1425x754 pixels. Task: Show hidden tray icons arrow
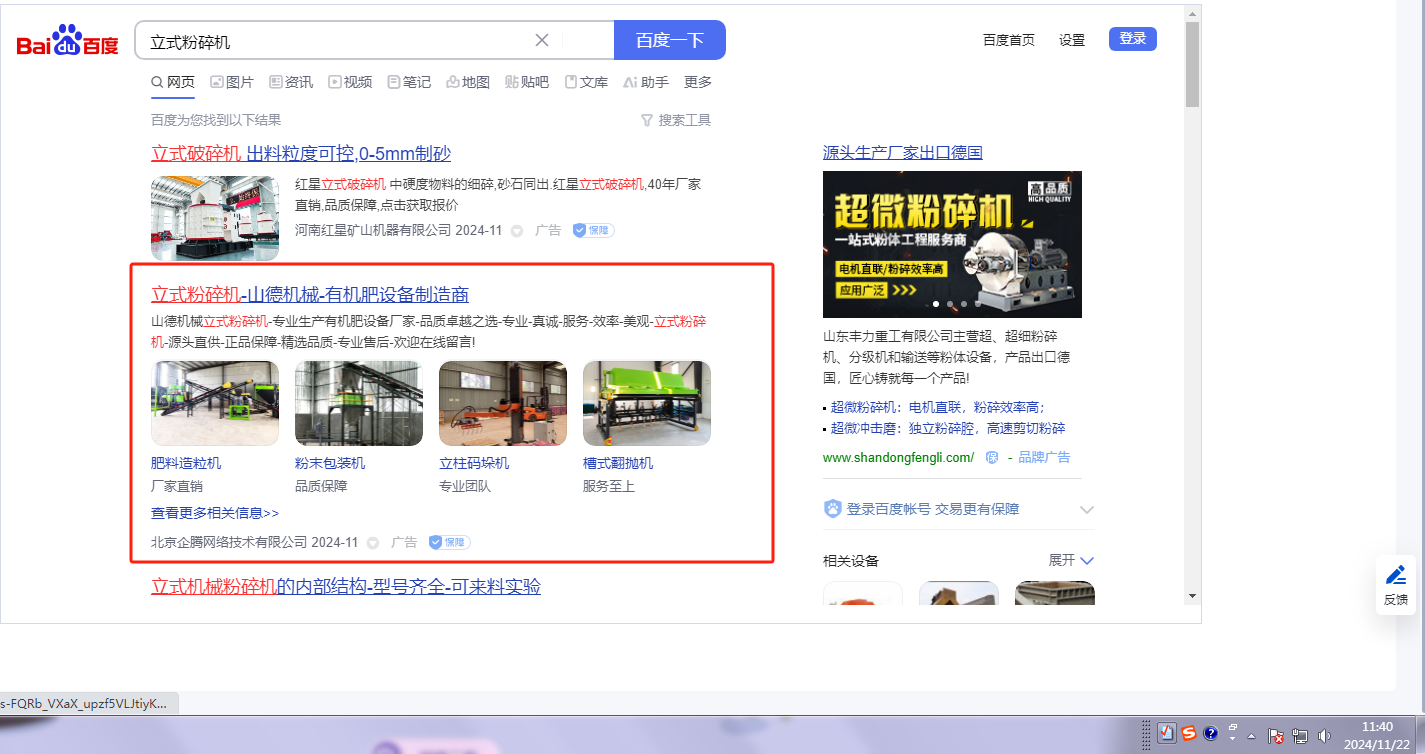(x=1251, y=736)
